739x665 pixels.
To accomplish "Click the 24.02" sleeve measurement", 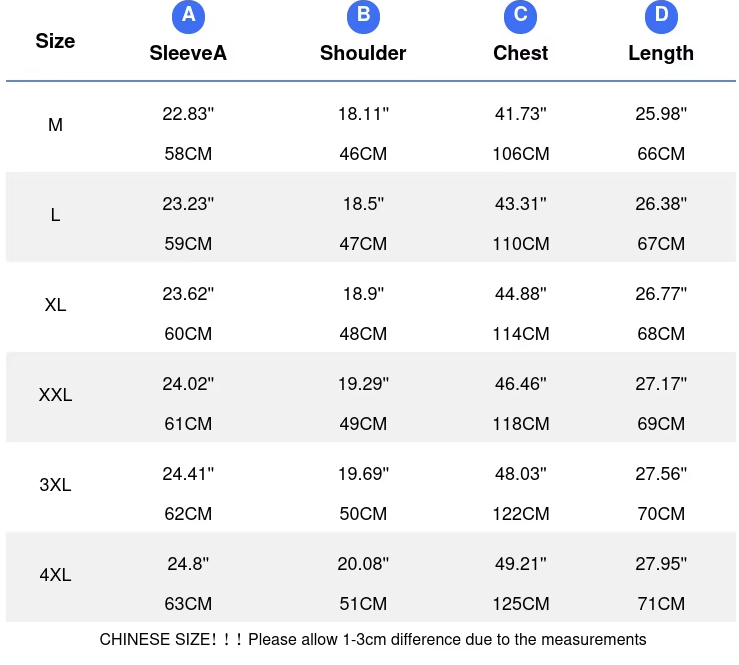I will tap(188, 384).
